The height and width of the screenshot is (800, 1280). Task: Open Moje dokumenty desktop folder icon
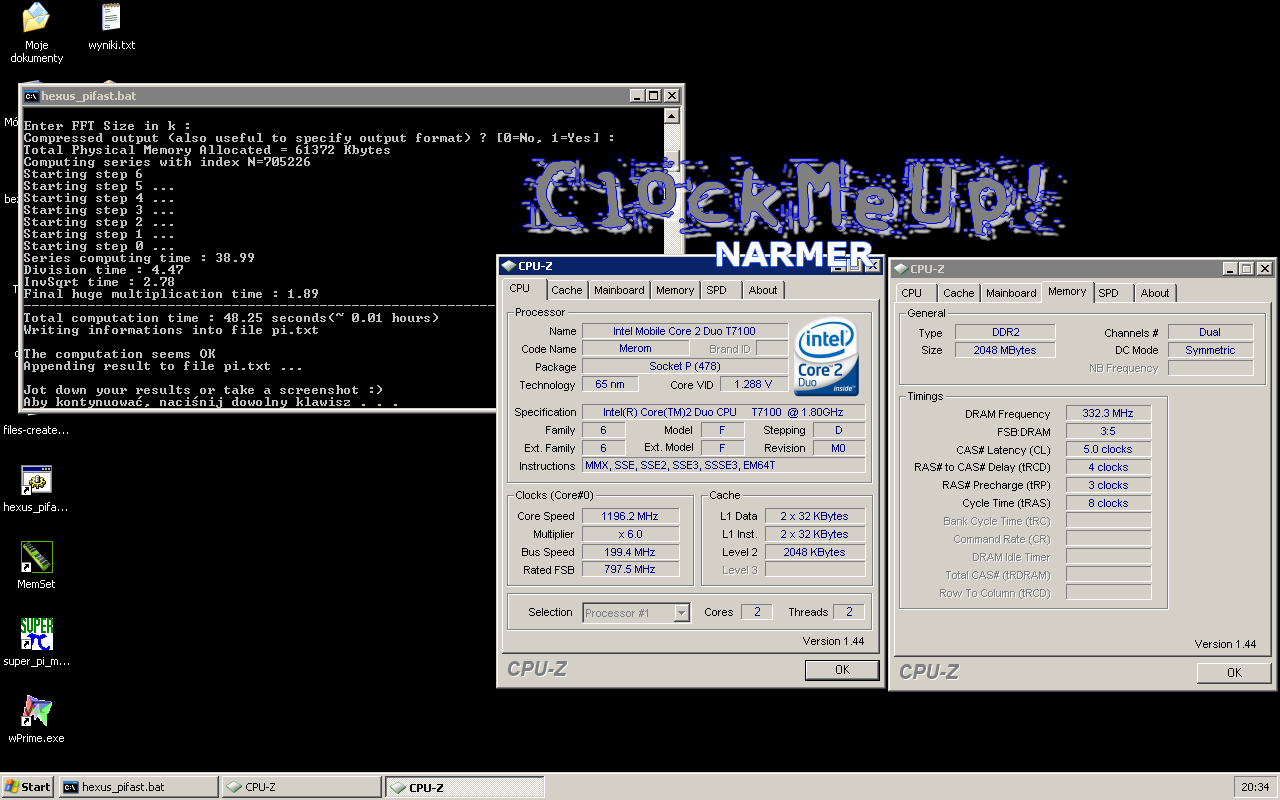pos(37,17)
